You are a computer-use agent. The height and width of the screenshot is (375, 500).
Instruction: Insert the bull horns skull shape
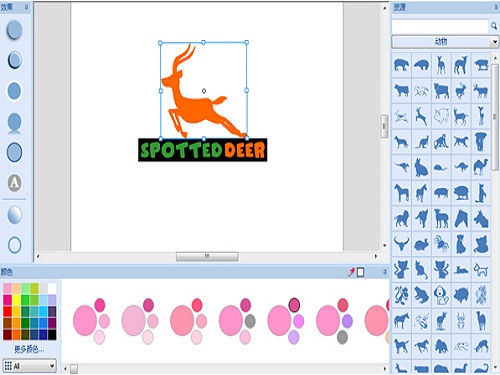tap(401, 244)
